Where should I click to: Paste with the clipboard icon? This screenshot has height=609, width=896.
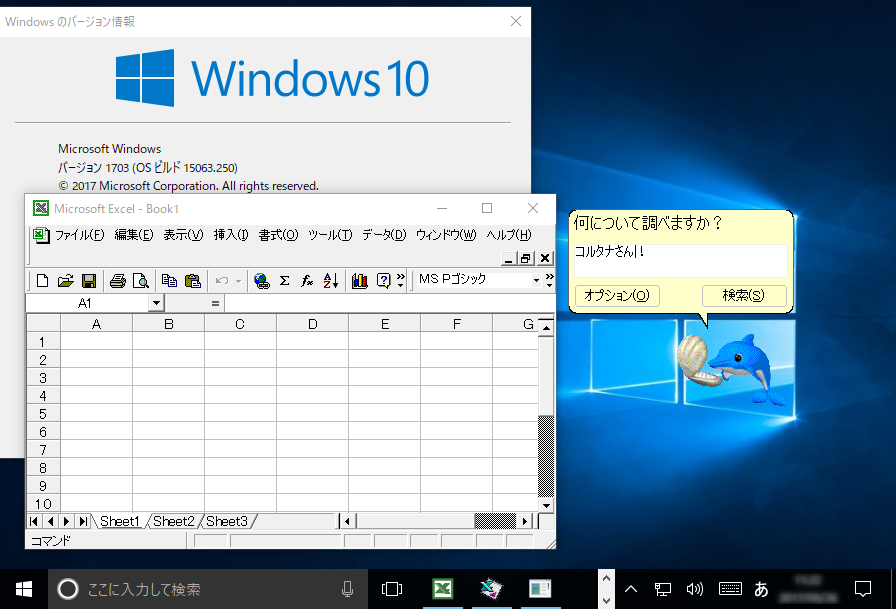[x=193, y=281]
